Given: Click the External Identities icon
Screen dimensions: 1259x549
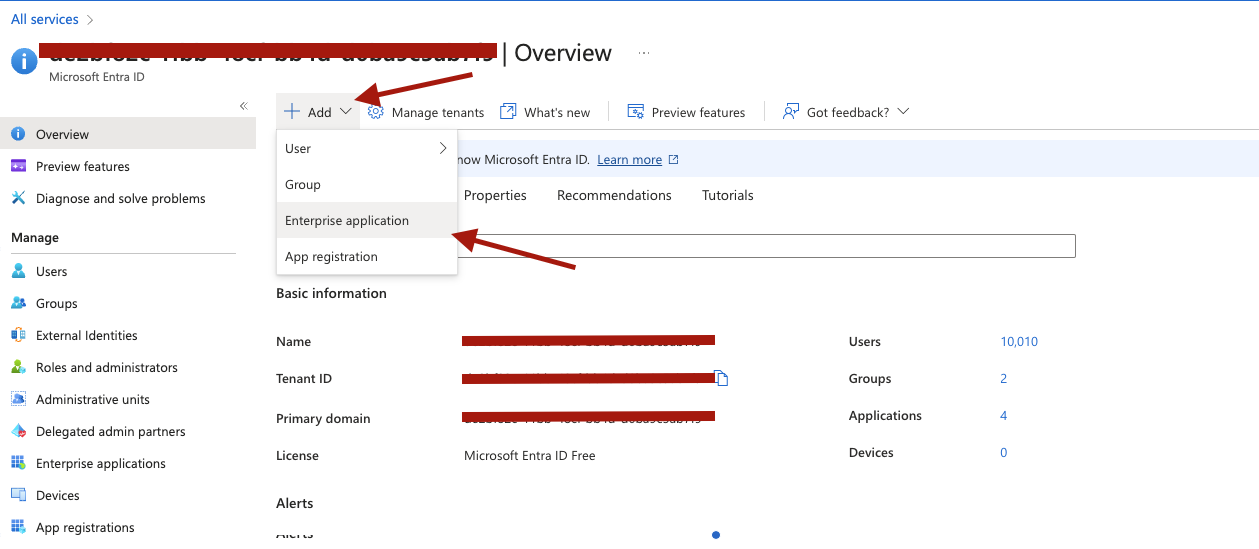Looking at the screenshot, I should coord(18,335).
